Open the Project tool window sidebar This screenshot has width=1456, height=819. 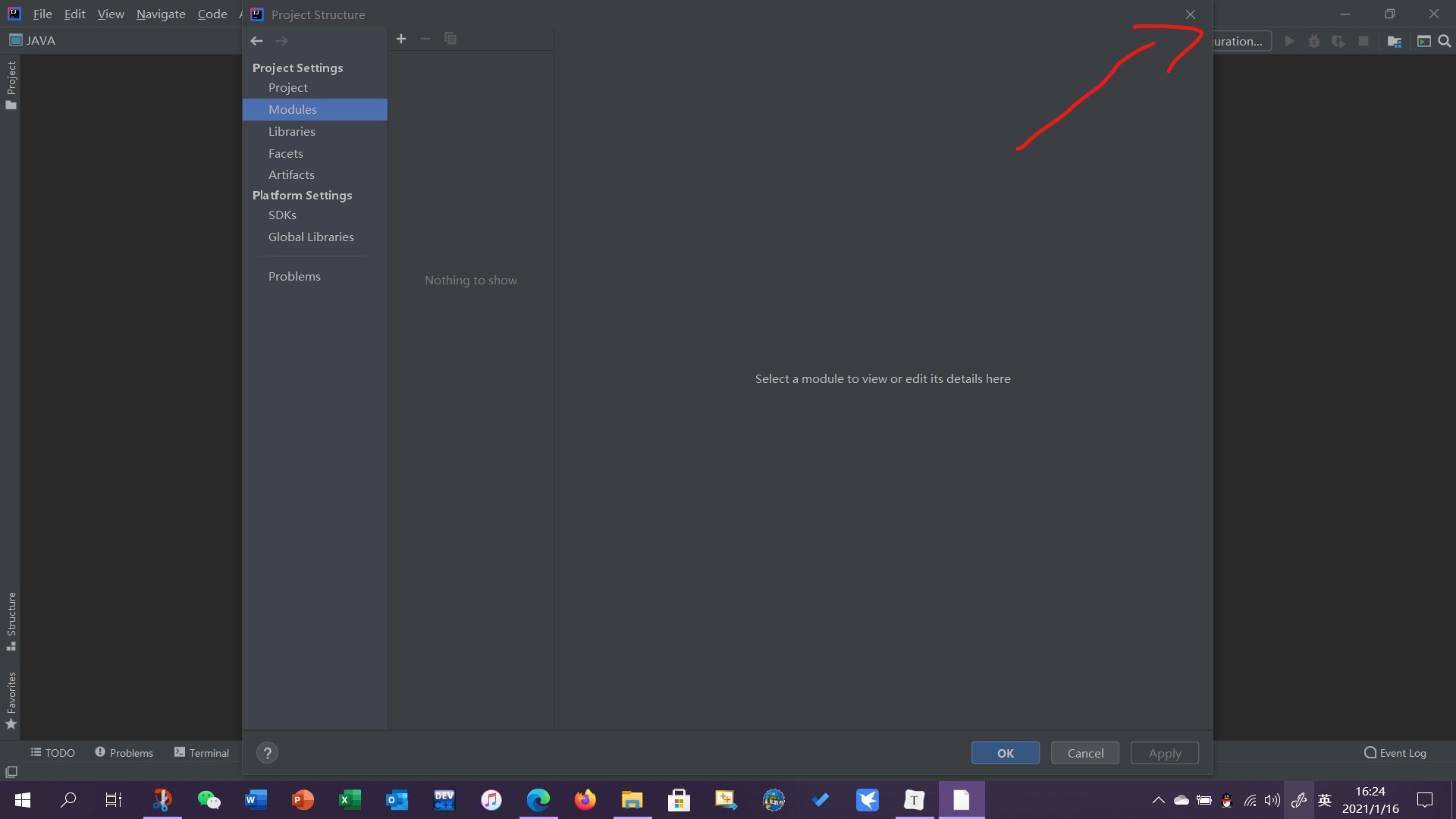pyautogui.click(x=11, y=83)
